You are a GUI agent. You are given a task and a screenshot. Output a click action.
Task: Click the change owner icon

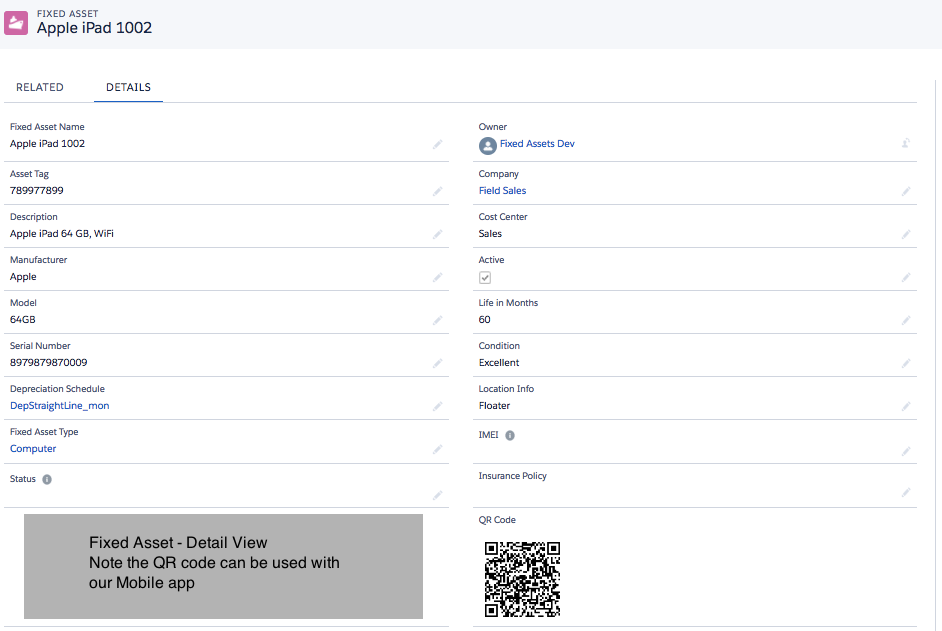click(x=905, y=144)
